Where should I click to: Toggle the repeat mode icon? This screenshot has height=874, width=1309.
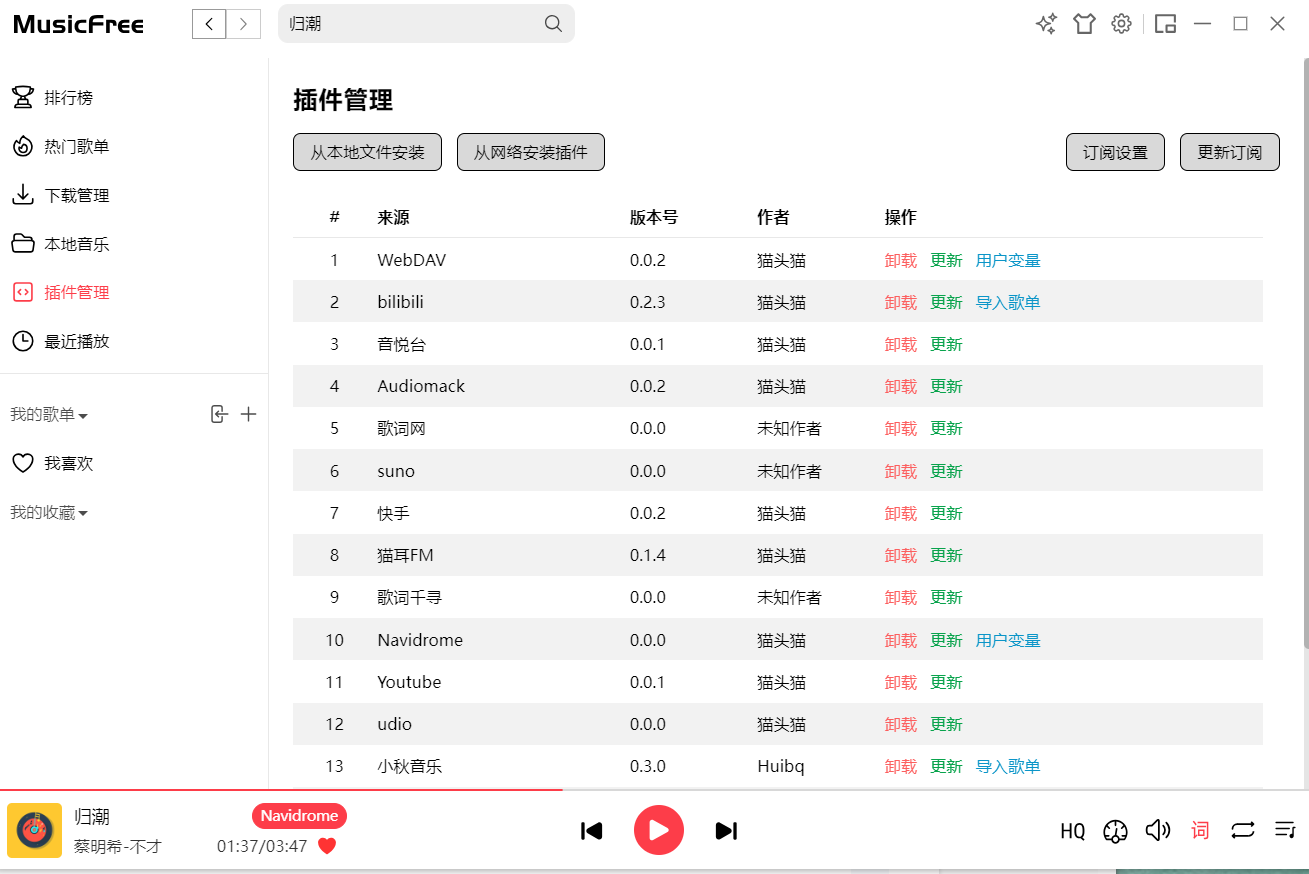tap(1242, 830)
